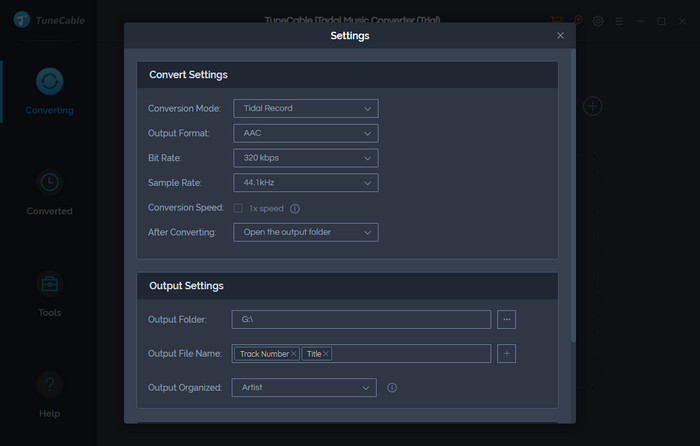The image size is (700, 446).
Task: Click the Settings dialog scrollbar
Action: pos(573,196)
